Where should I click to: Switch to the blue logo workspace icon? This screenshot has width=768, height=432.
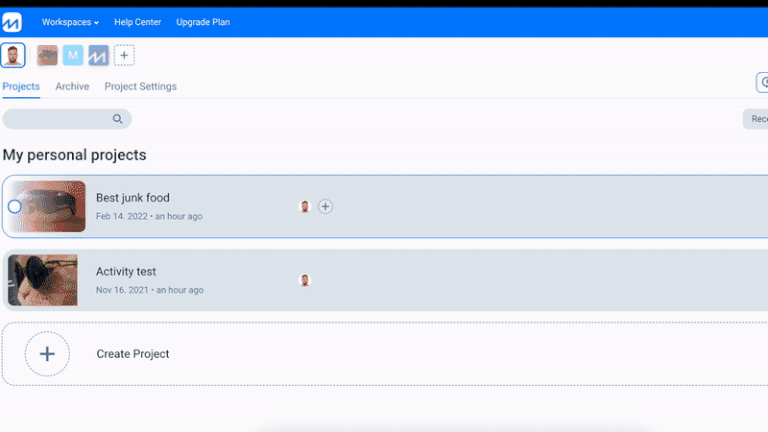tap(98, 55)
